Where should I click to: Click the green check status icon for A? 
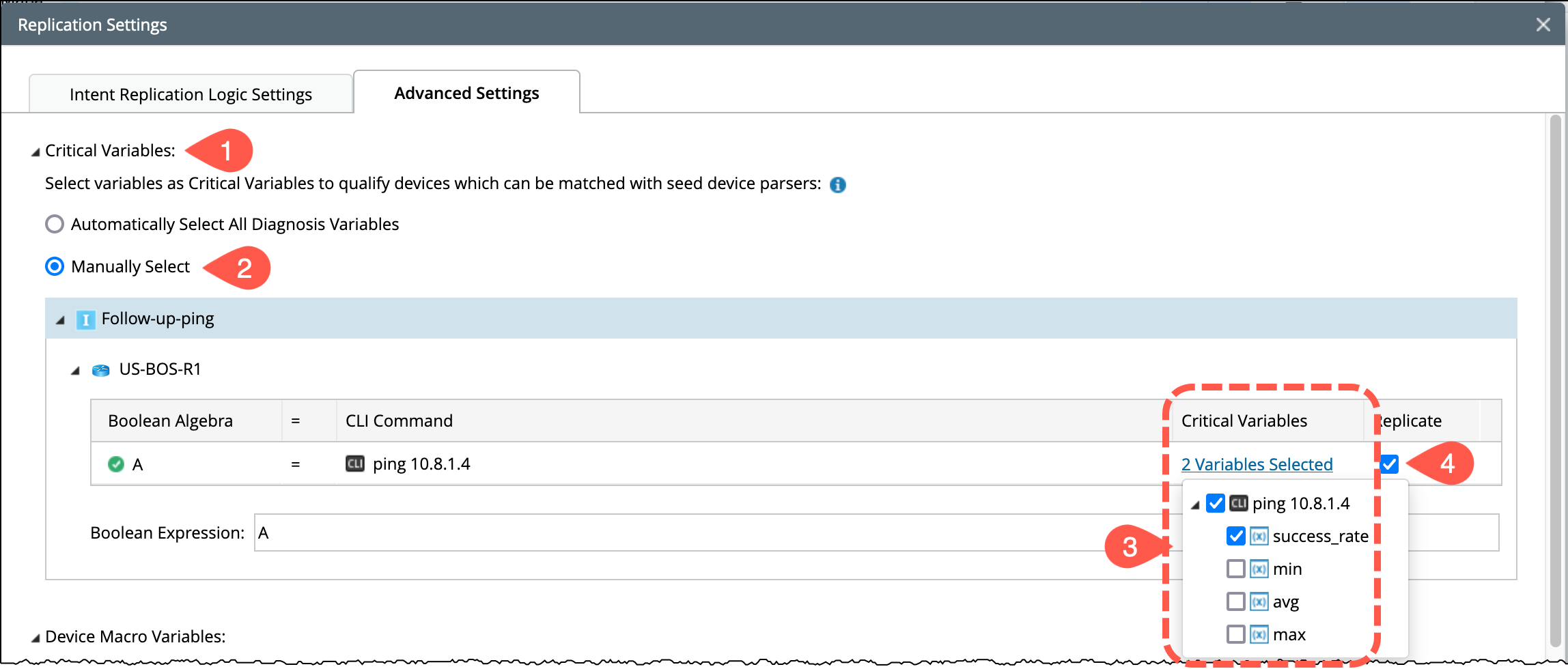(x=116, y=464)
